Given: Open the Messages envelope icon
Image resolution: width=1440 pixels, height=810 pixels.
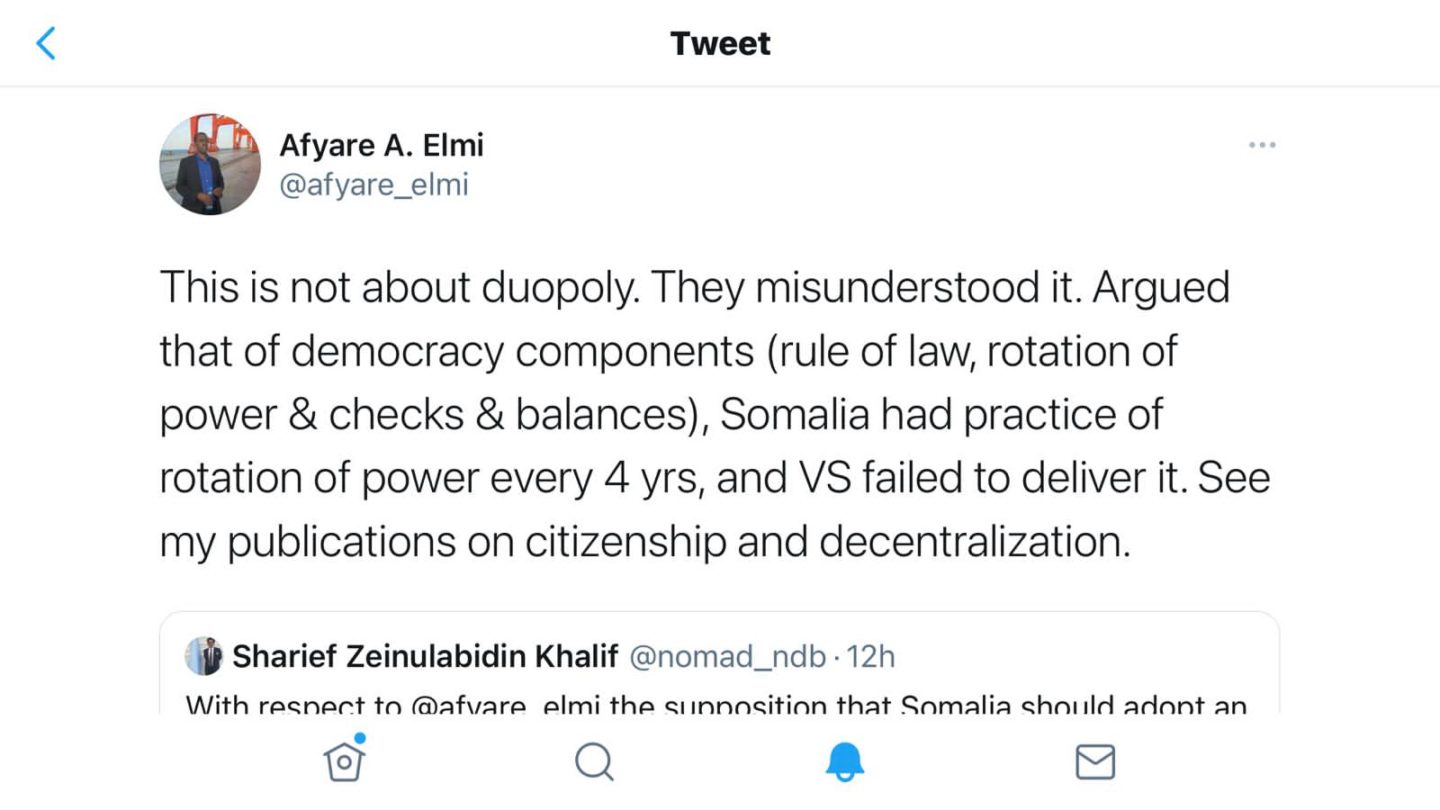Looking at the screenshot, I should click(1095, 763).
